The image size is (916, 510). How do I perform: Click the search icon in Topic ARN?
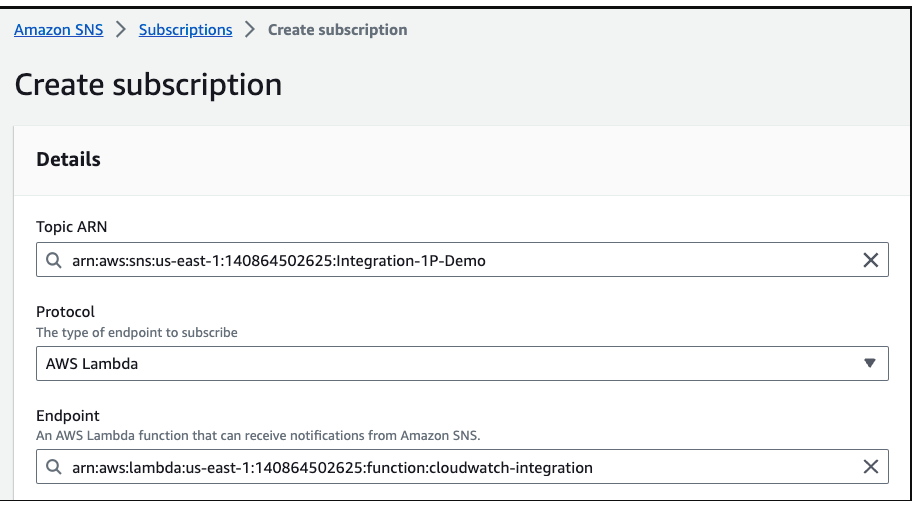(55, 261)
